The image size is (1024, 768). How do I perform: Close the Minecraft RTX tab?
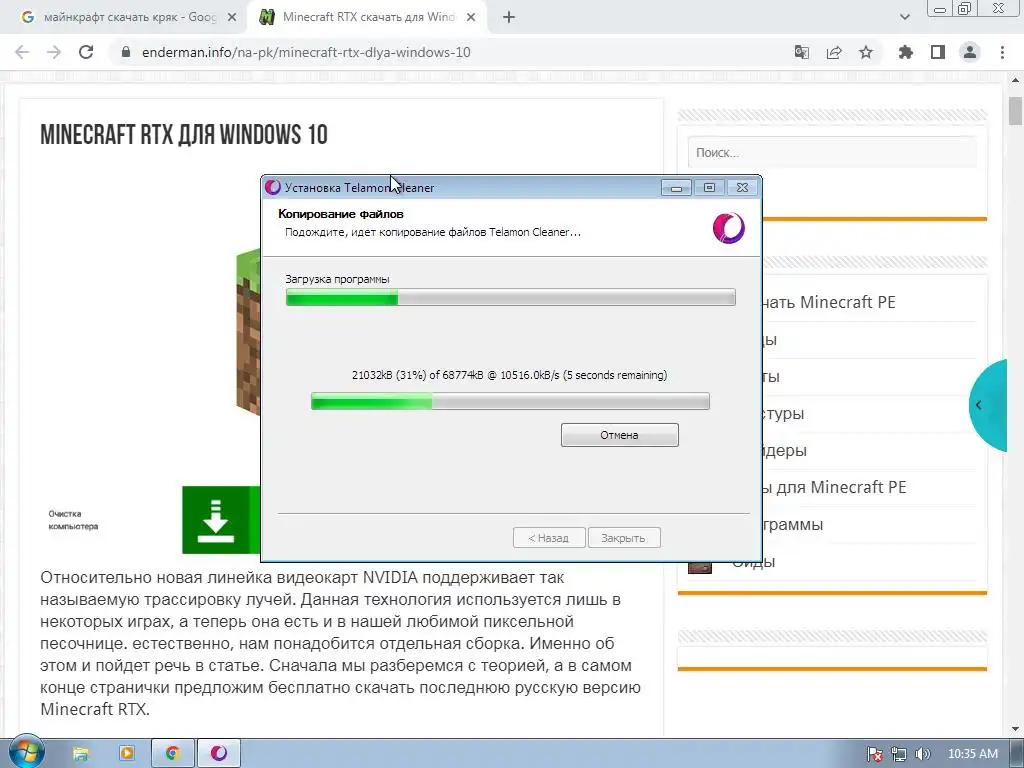click(471, 18)
